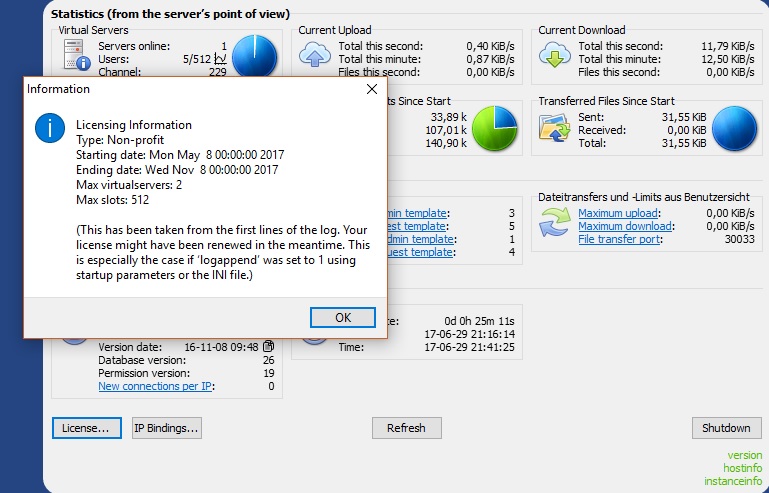Click the New connections per IP link

(155, 386)
